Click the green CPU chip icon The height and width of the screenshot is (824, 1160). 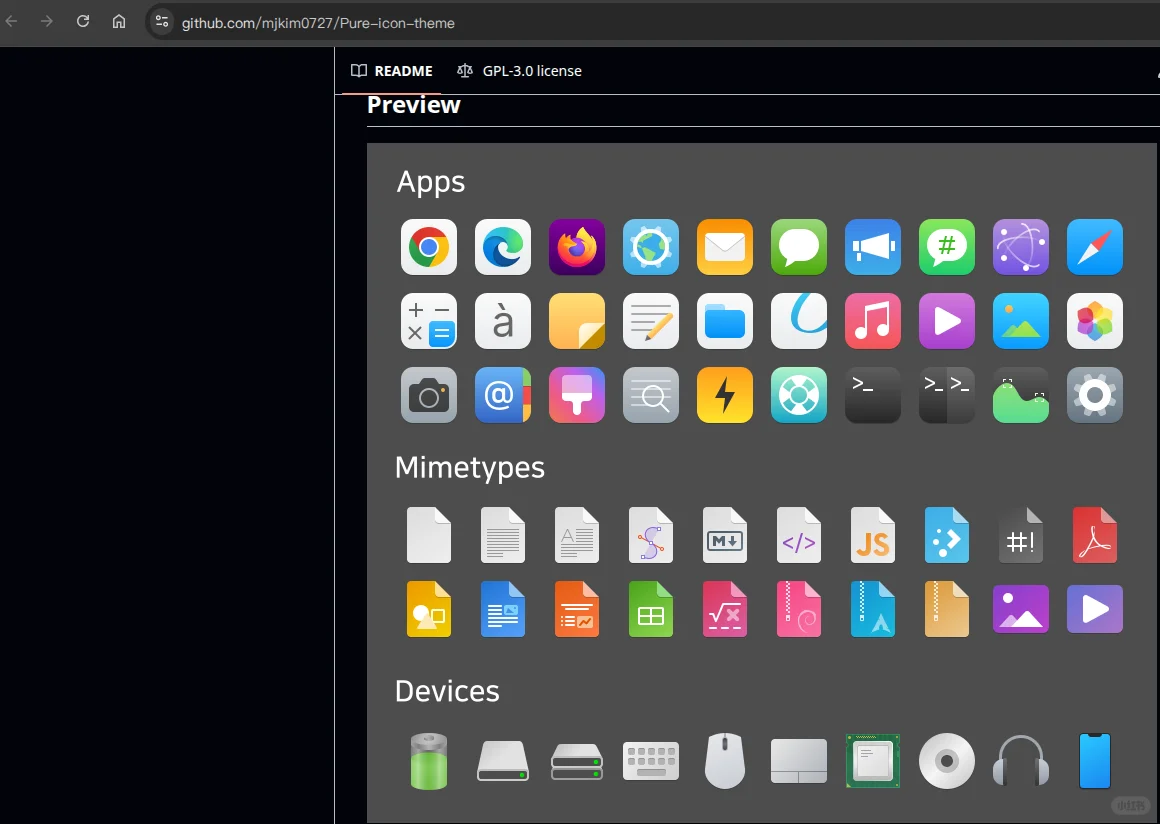pos(873,761)
